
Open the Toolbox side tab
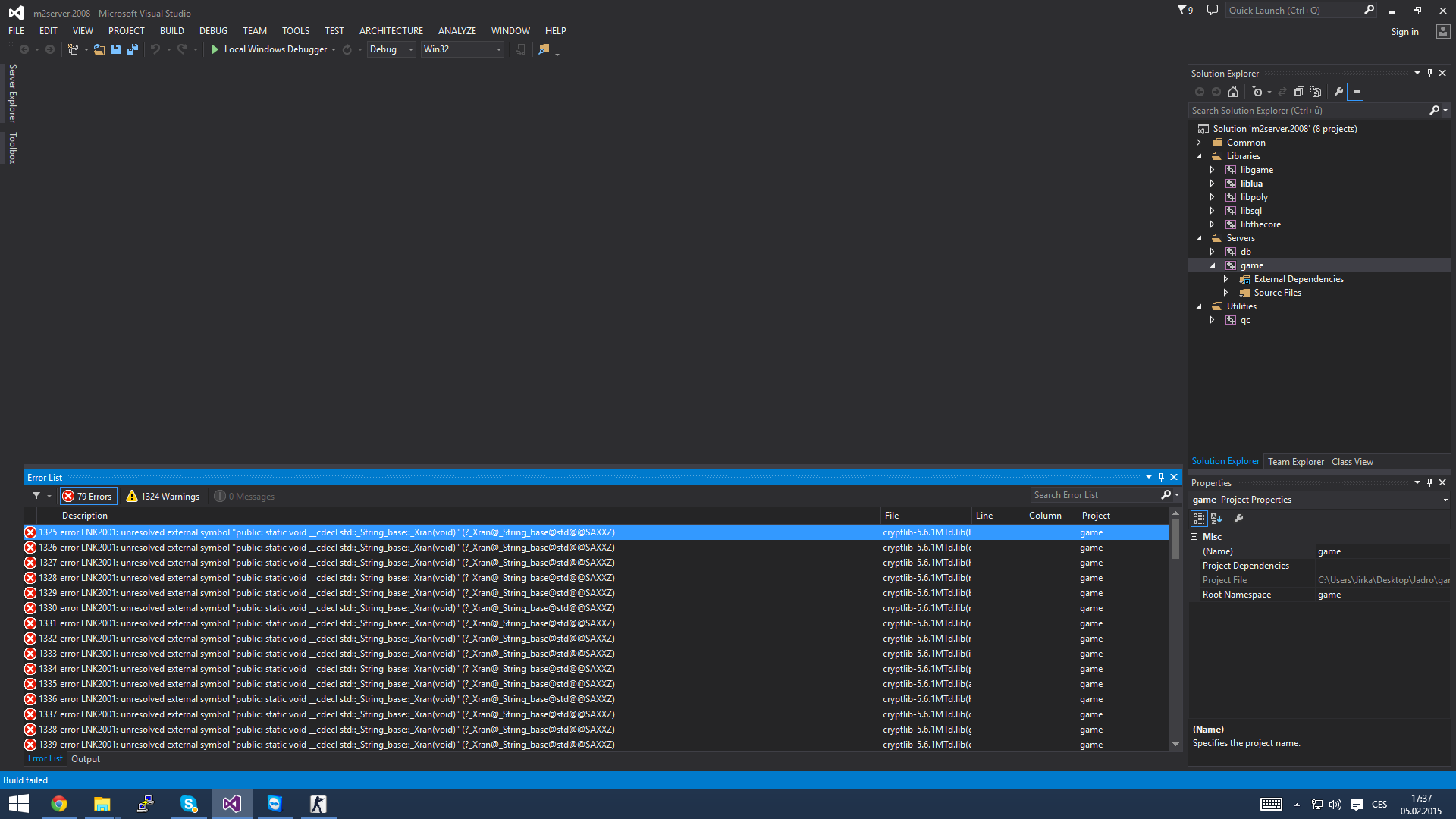[x=13, y=148]
